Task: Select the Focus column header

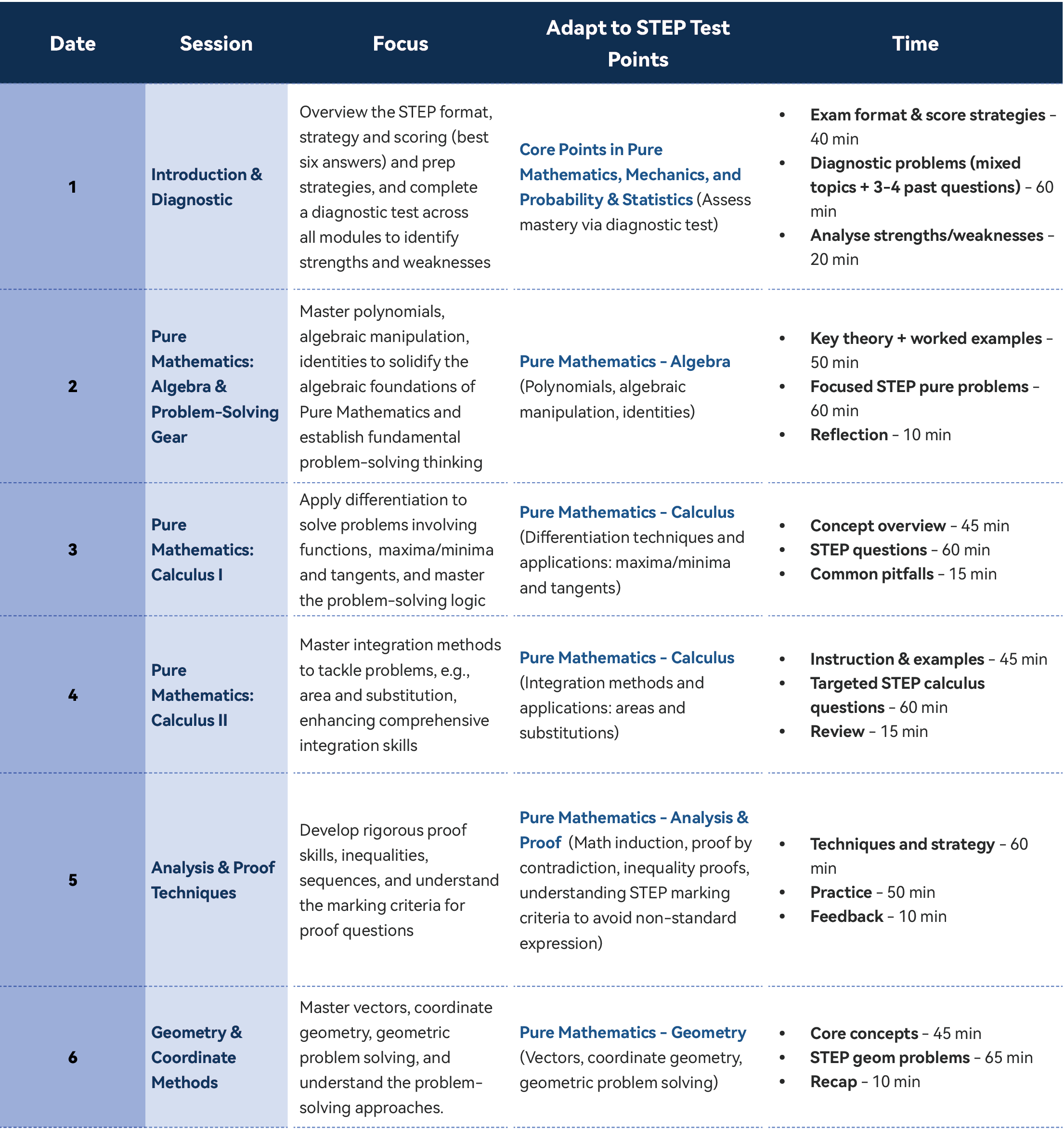Action: point(400,44)
